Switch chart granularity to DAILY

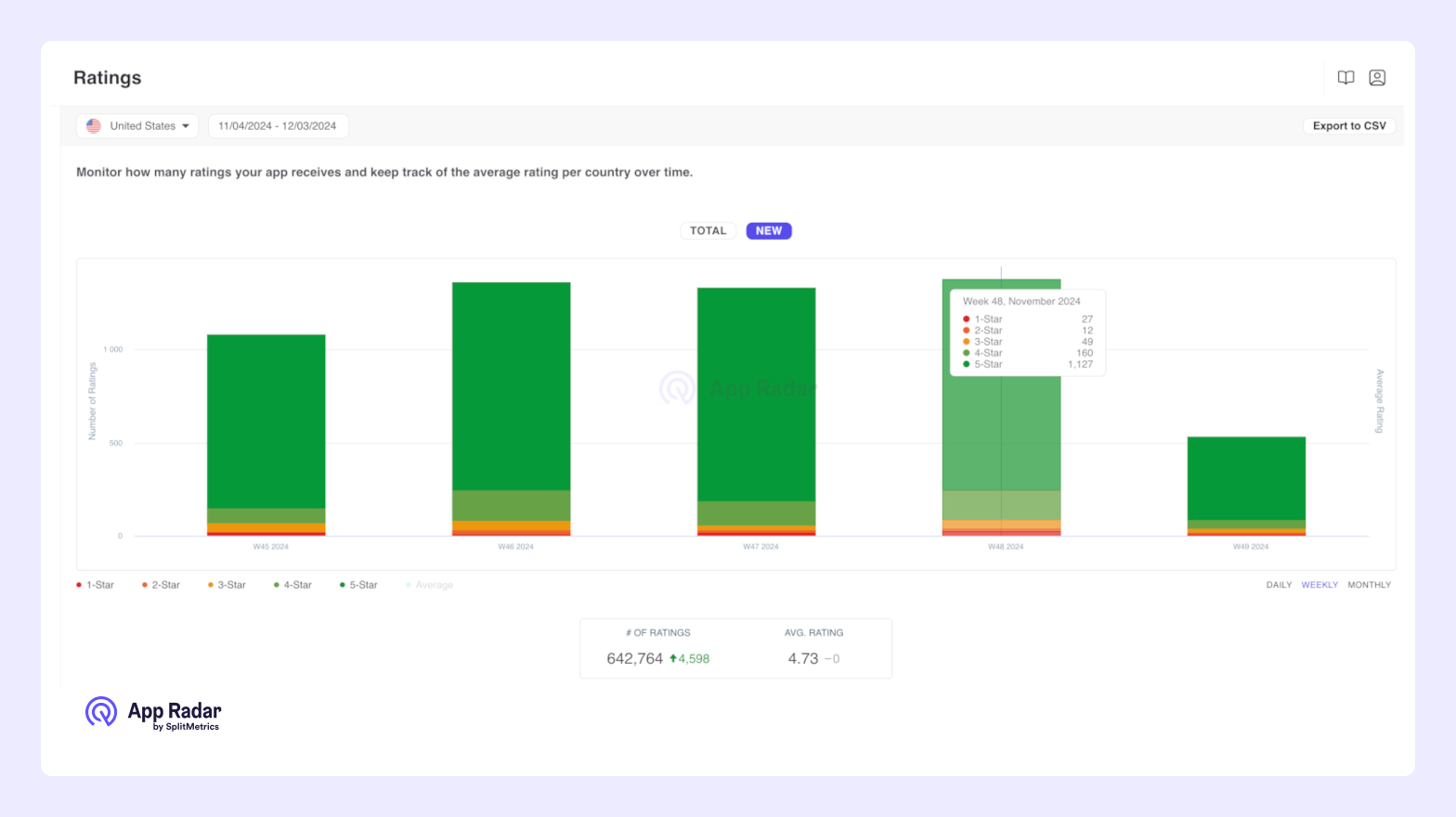click(x=1279, y=585)
